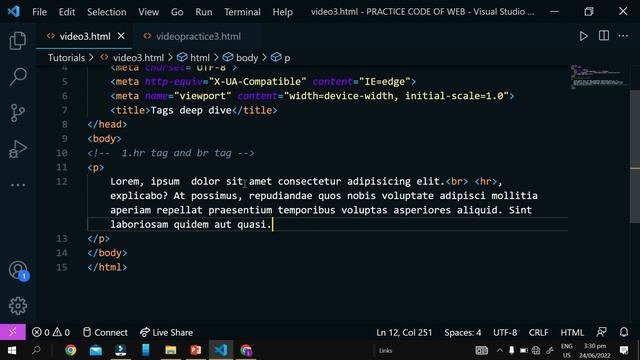The height and width of the screenshot is (360, 640).
Task: Open the Windows Action Center
Action: pyautogui.click(x=624, y=350)
